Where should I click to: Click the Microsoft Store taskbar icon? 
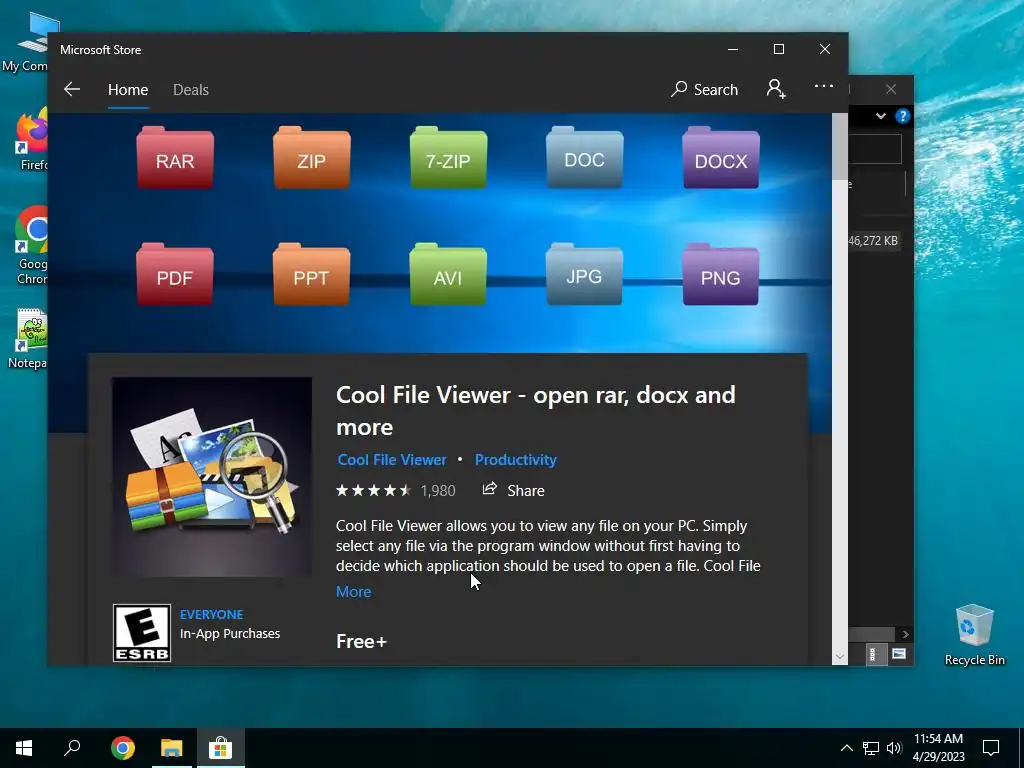tap(221, 748)
